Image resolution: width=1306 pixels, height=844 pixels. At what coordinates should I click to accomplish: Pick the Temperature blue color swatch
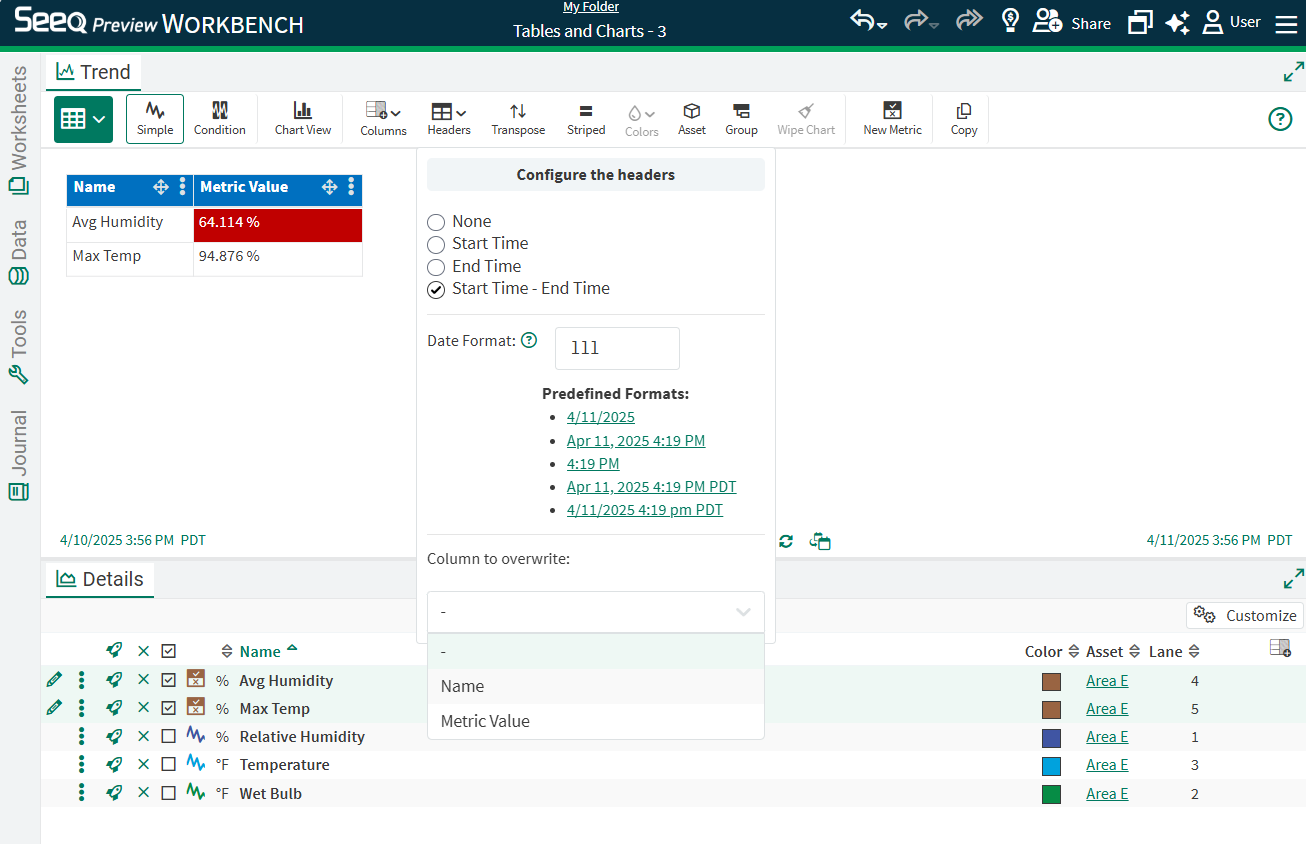tap(1051, 766)
